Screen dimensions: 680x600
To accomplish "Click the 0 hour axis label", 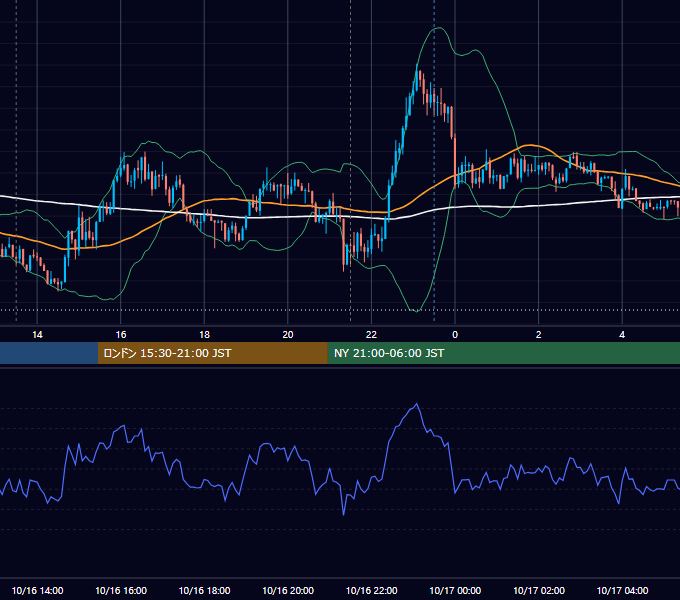I will (x=455, y=335).
